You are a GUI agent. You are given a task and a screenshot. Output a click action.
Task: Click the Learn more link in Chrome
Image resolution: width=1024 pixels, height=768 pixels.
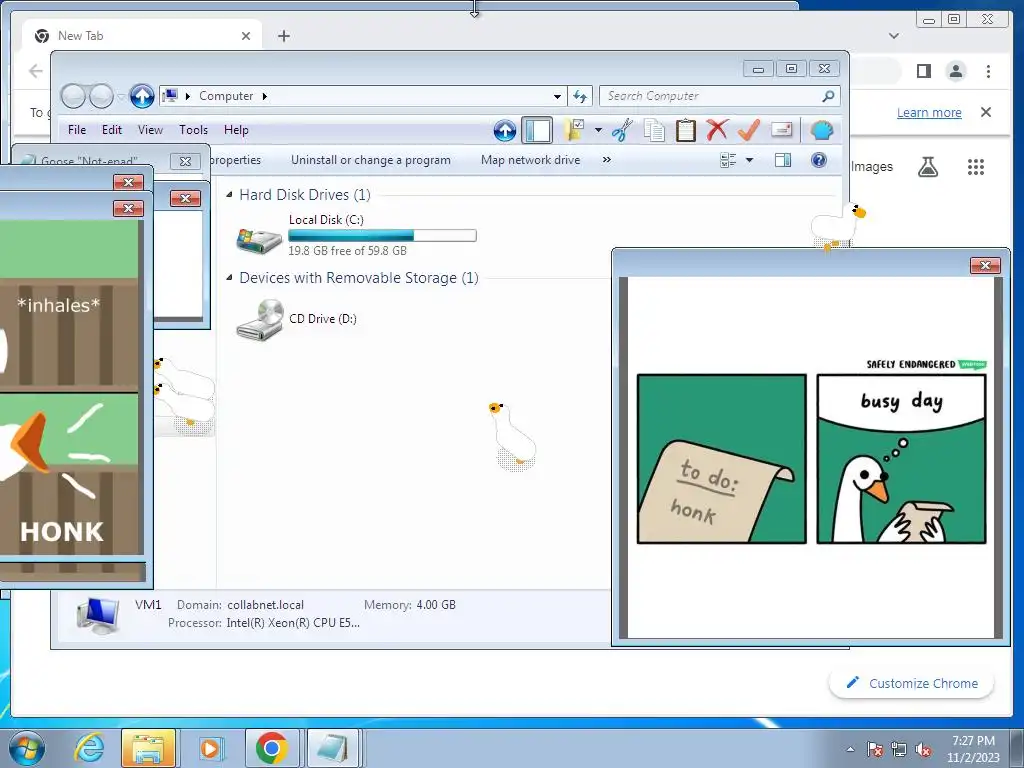click(929, 112)
